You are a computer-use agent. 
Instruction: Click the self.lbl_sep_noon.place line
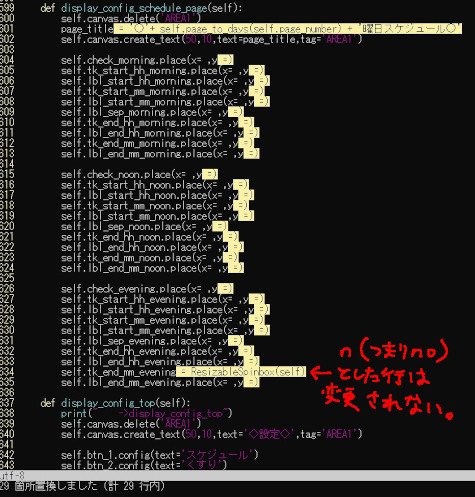tap(144, 226)
